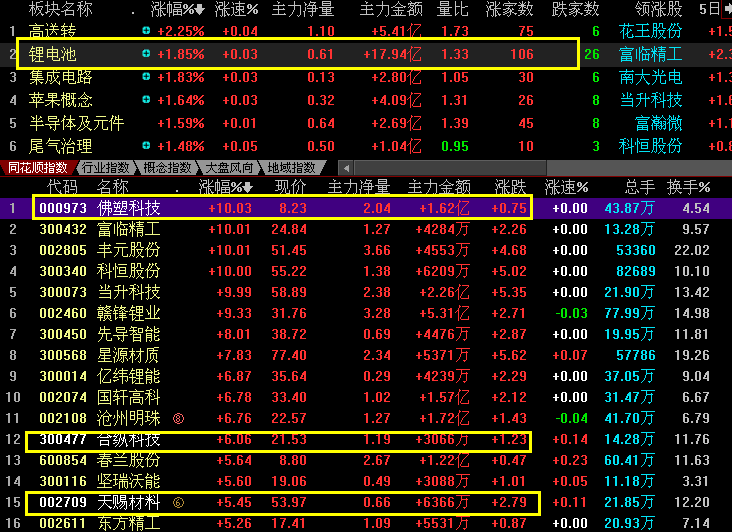Click 代码 column header
The width and height of the screenshot is (732, 532).
pos(62,187)
